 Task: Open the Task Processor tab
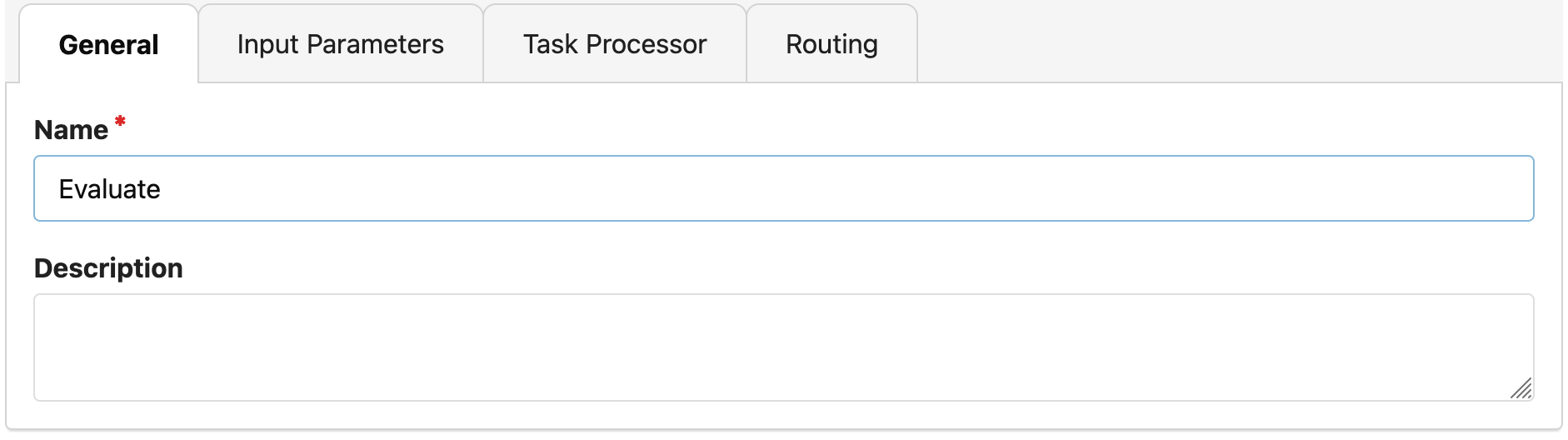pos(614,44)
